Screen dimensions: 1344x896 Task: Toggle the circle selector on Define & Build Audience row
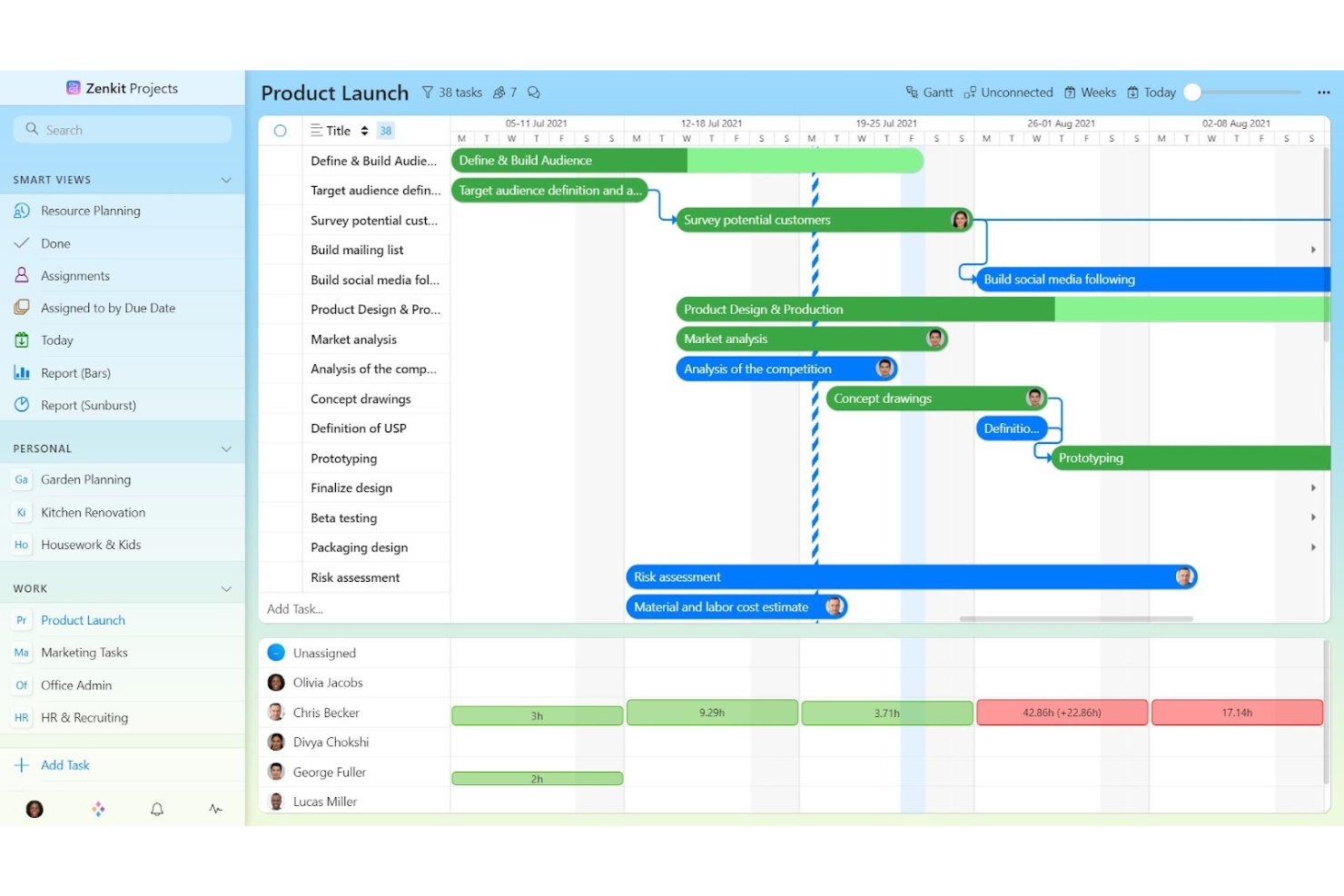point(281,160)
